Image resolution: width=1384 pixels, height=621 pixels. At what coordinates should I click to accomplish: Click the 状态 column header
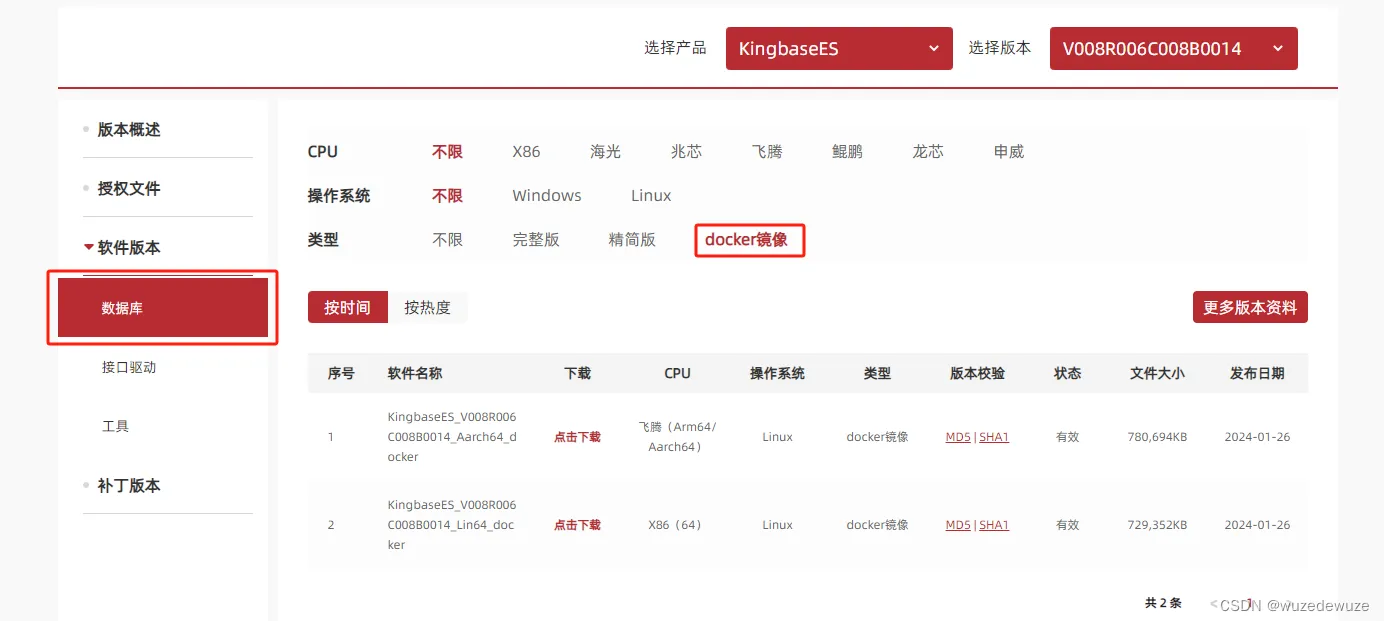(x=1067, y=373)
